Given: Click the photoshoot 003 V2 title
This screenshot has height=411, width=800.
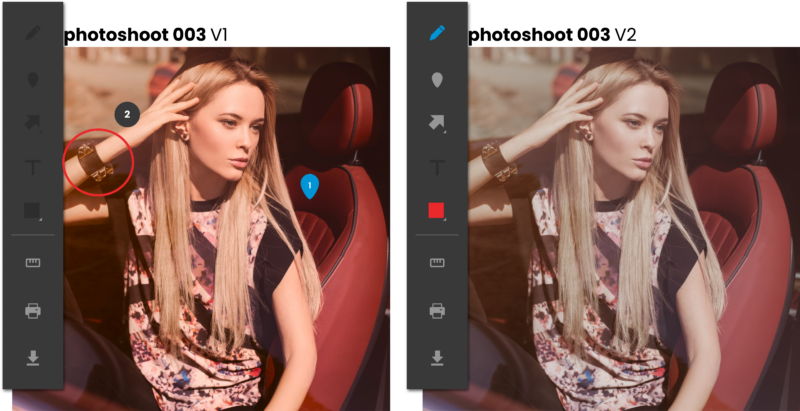Looking at the screenshot, I should coord(553,35).
